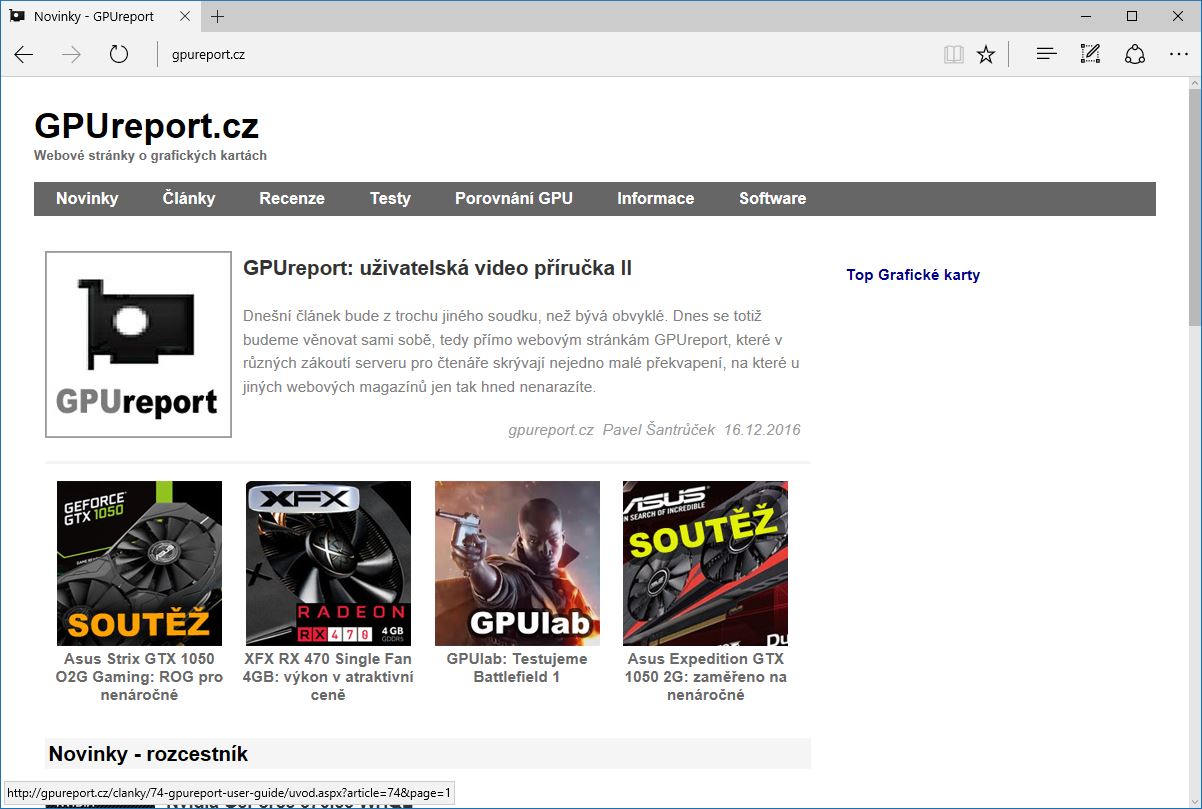
Task: Open the Asus Expedition GTX 1050 thumbnail
Action: (x=705, y=563)
